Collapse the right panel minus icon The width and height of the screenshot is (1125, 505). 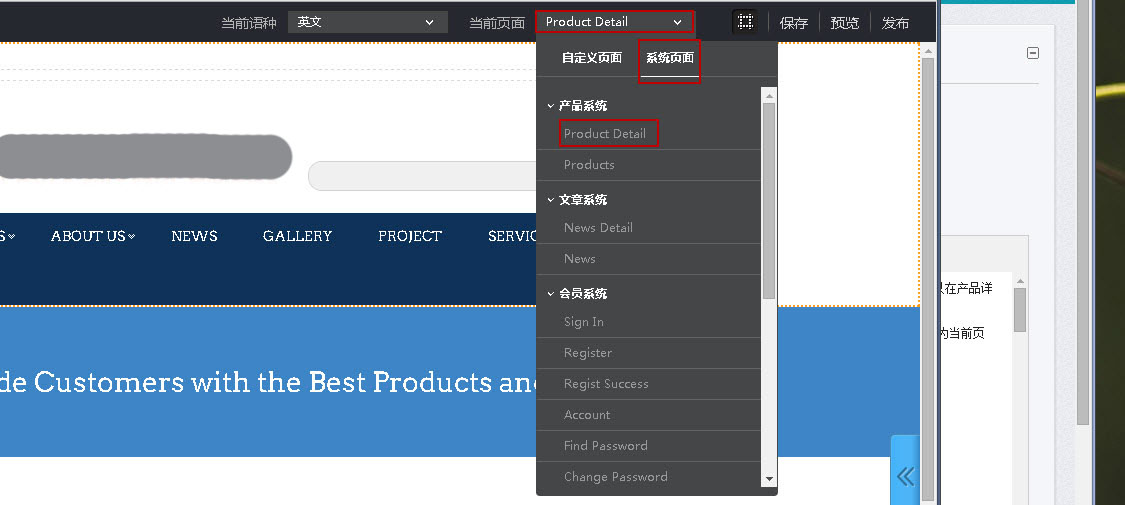click(1033, 53)
